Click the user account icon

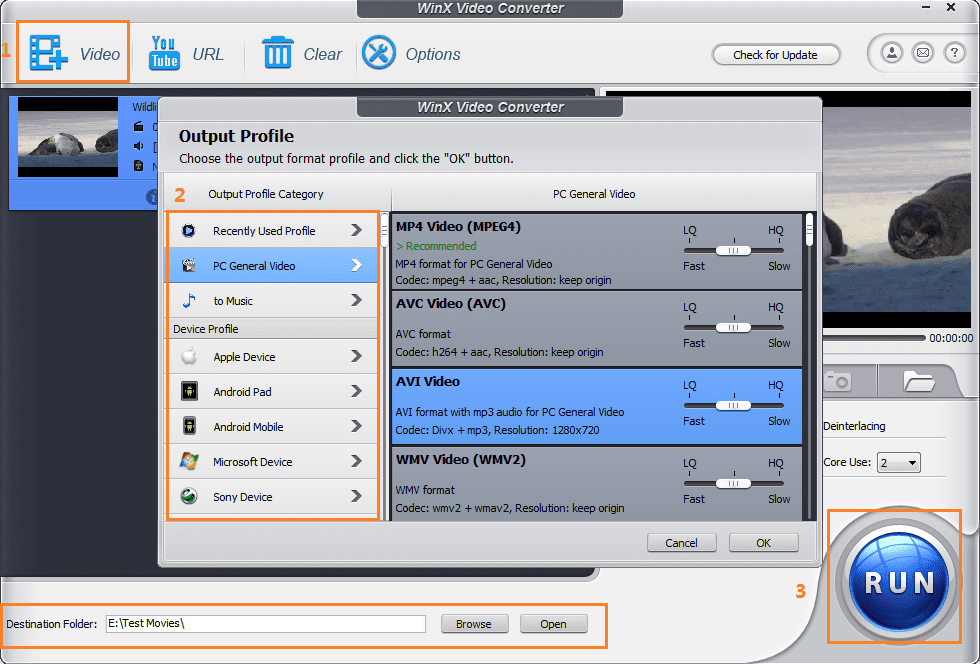tap(892, 53)
